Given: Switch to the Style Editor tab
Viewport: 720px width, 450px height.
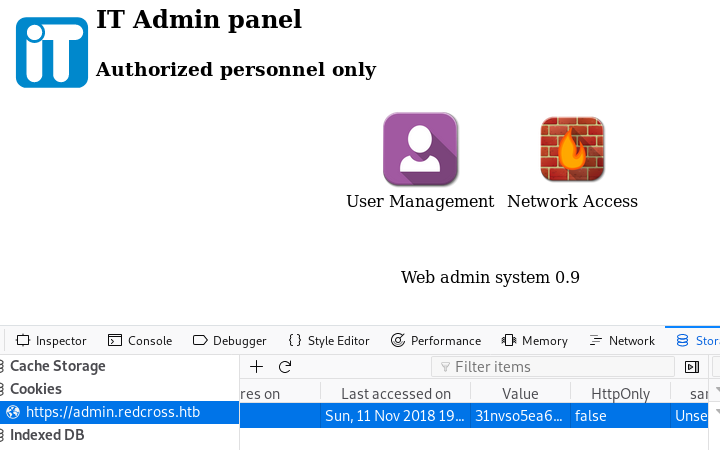Looking at the screenshot, I should pos(328,341).
